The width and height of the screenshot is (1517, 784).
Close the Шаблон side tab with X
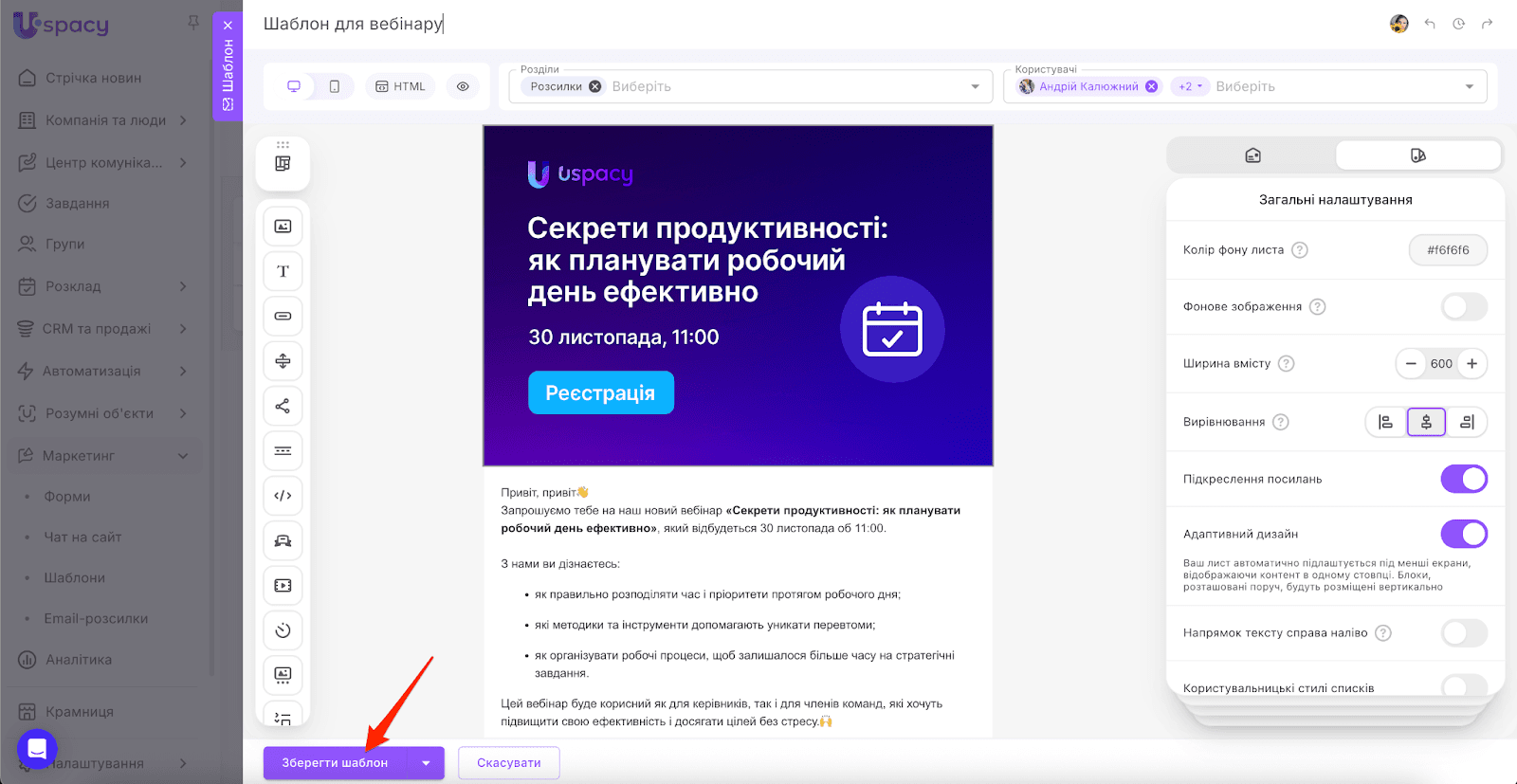pyautogui.click(x=228, y=26)
